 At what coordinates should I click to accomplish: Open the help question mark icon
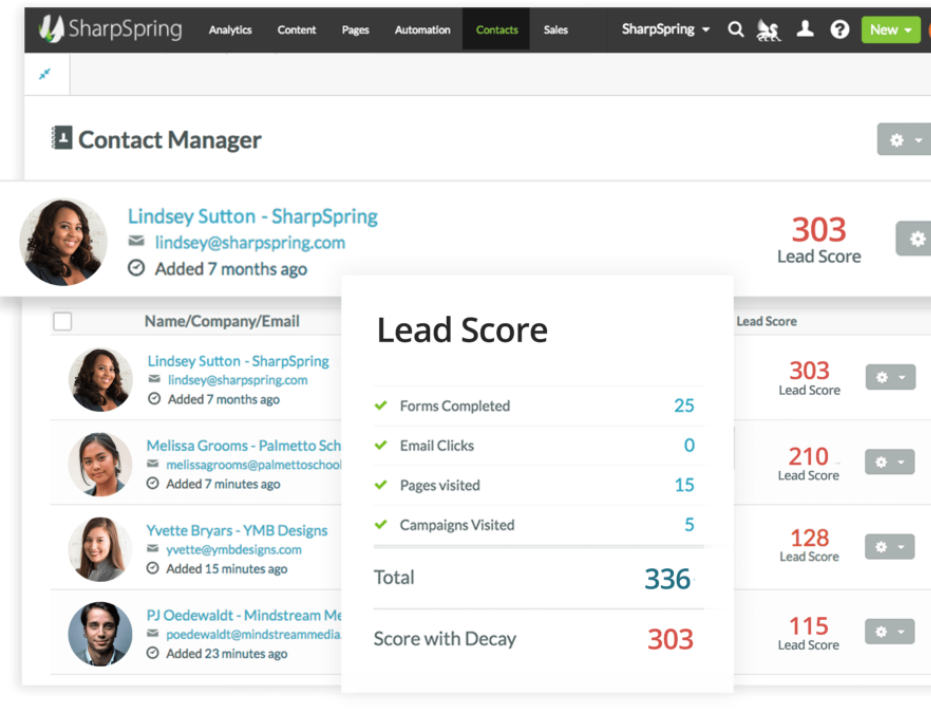(x=840, y=29)
